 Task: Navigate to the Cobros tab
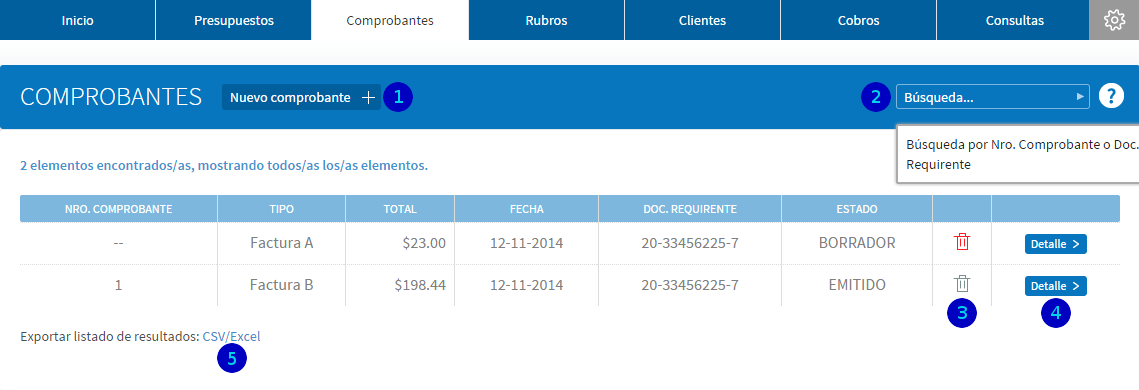(859, 20)
